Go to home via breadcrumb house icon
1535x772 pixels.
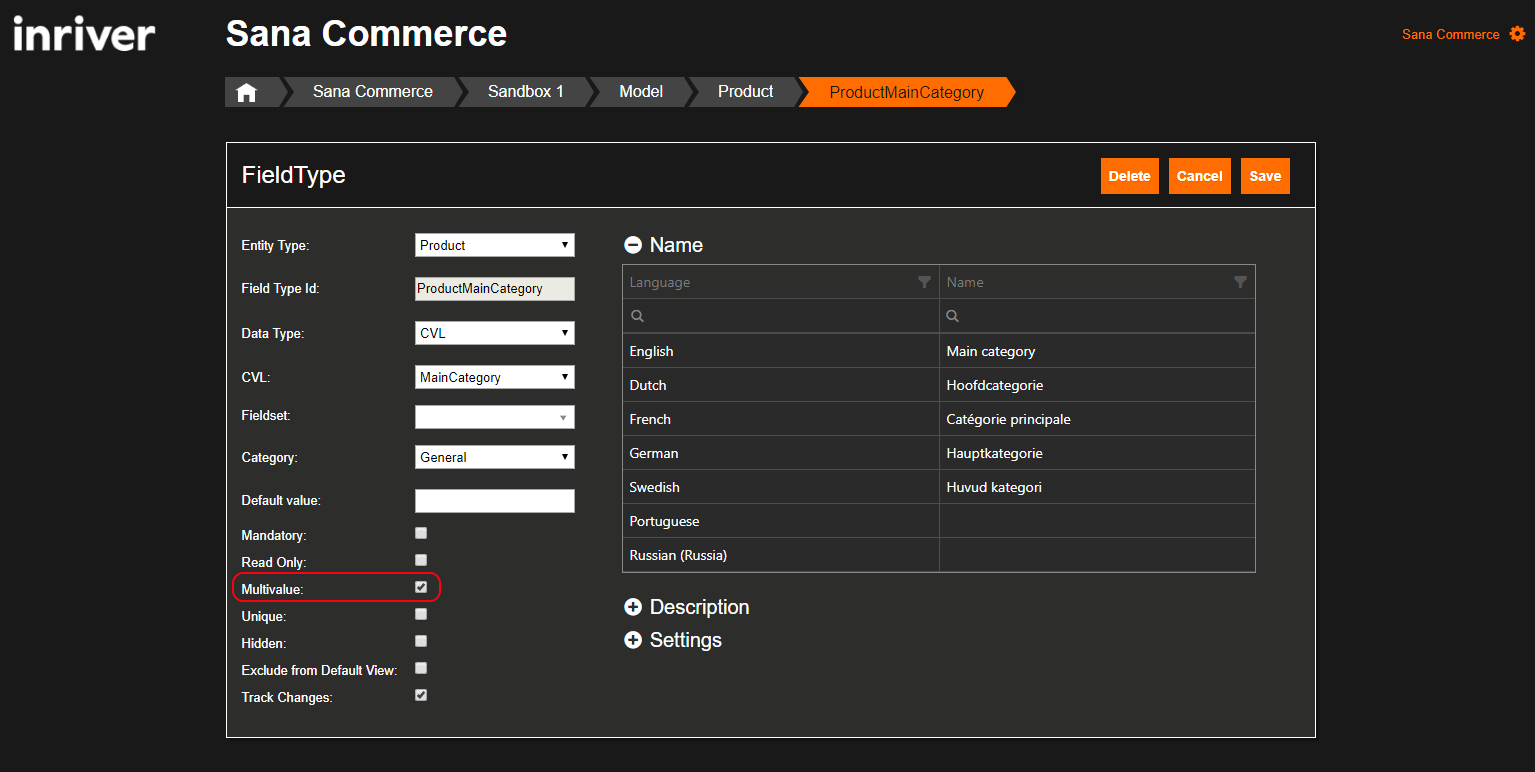[x=247, y=92]
